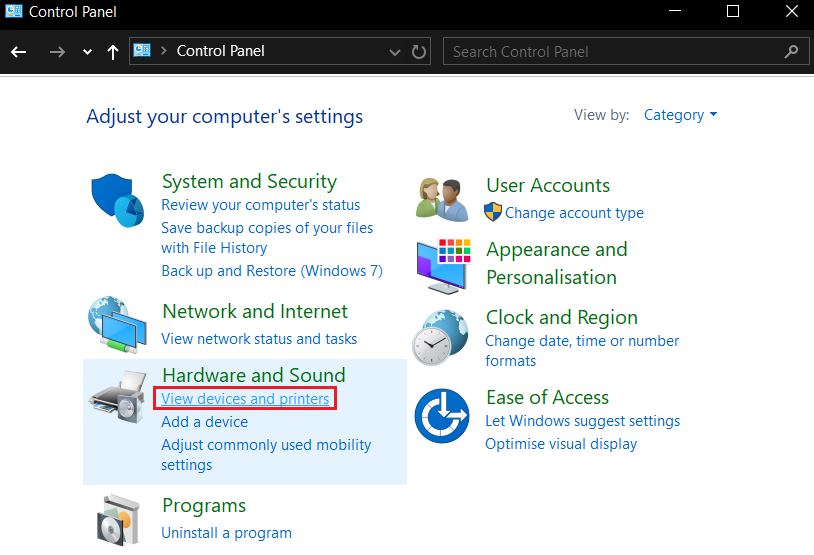The height and width of the screenshot is (555, 814).
Task: Select Change account type link
Action: 574,212
